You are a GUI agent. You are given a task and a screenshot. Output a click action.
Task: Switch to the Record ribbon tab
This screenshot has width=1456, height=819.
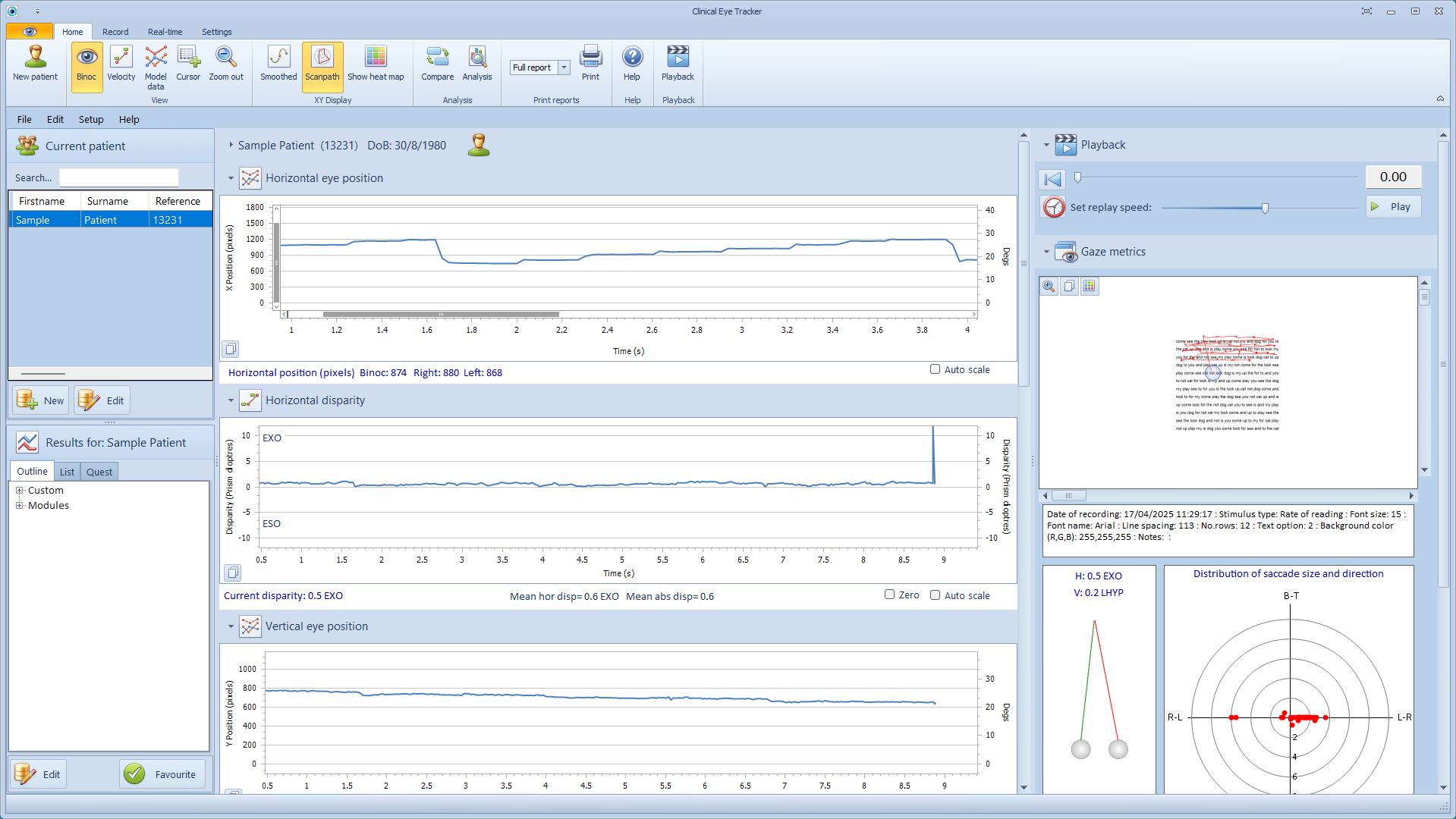115,32
